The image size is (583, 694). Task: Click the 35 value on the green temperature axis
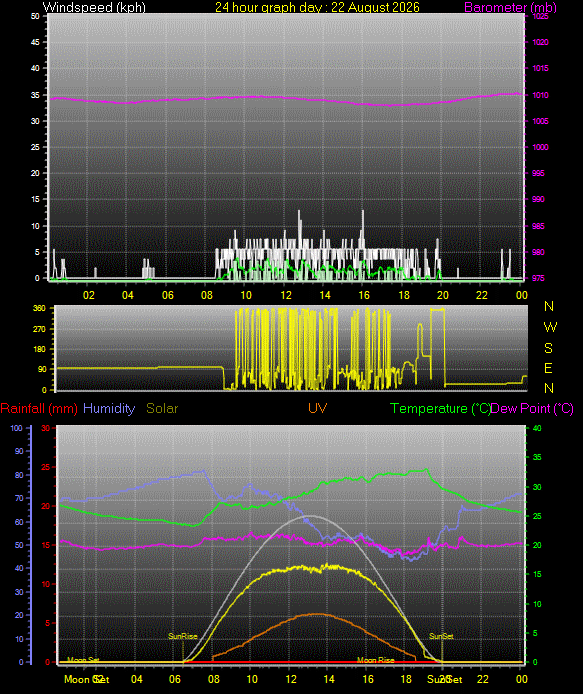pos(537,457)
